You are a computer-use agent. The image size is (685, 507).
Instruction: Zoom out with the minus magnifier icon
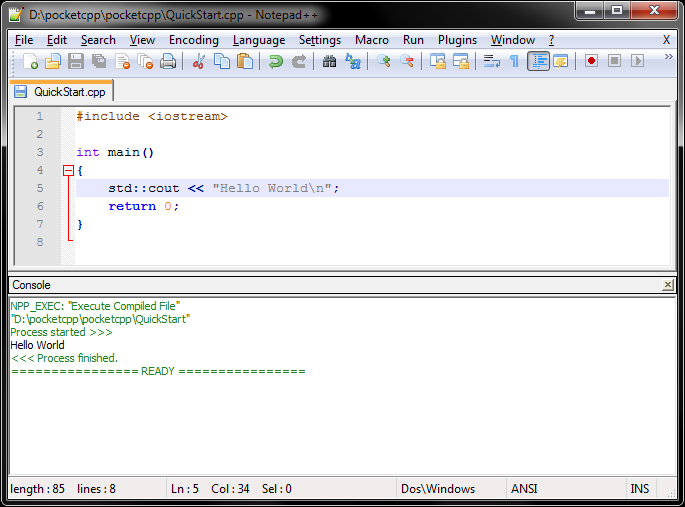coord(407,61)
